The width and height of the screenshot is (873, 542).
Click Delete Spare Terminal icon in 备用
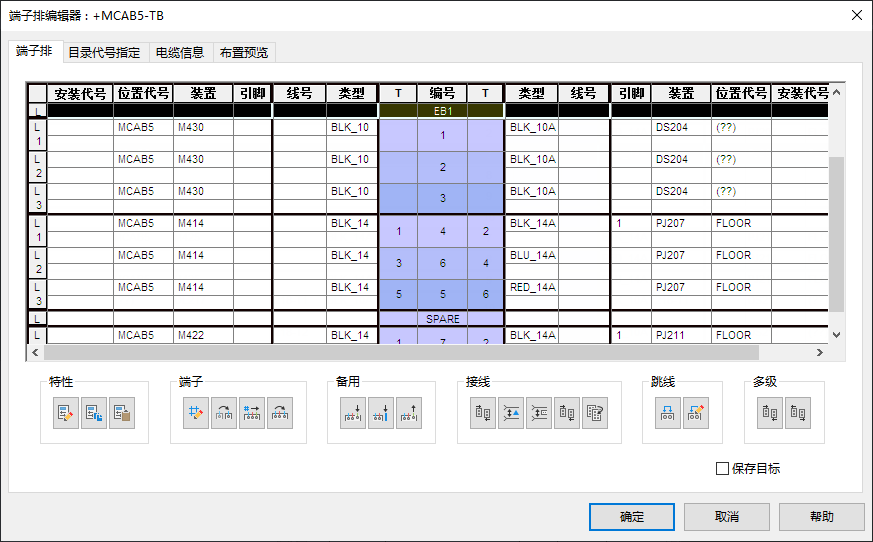409,413
